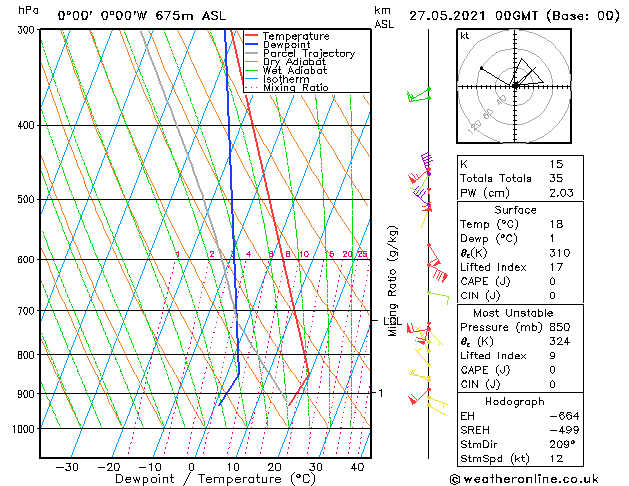Click the '600' pressure level label
The image size is (629, 486).
(x=28, y=259)
